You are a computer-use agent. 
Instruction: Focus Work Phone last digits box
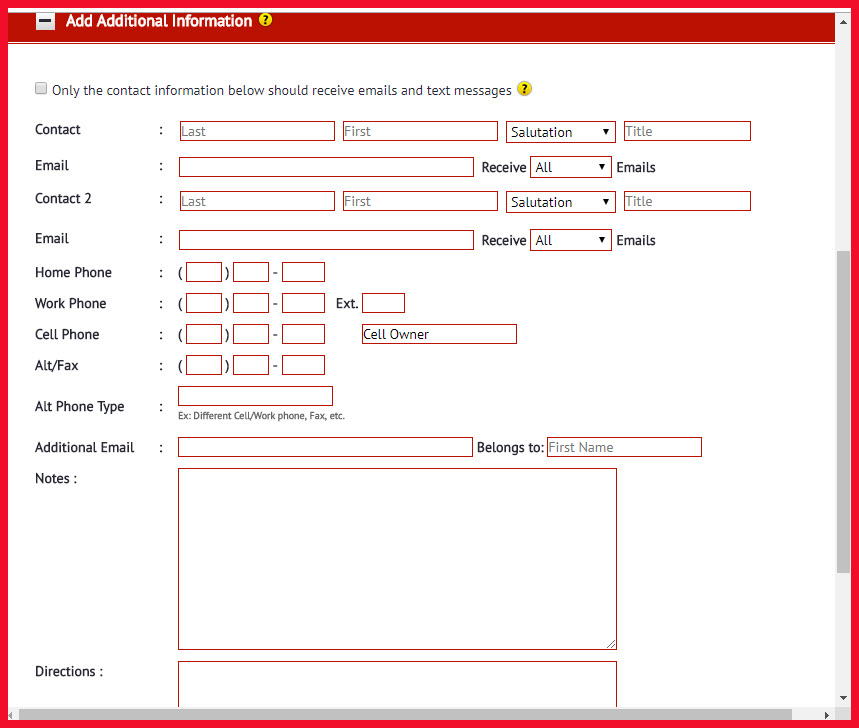click(303, 303)
